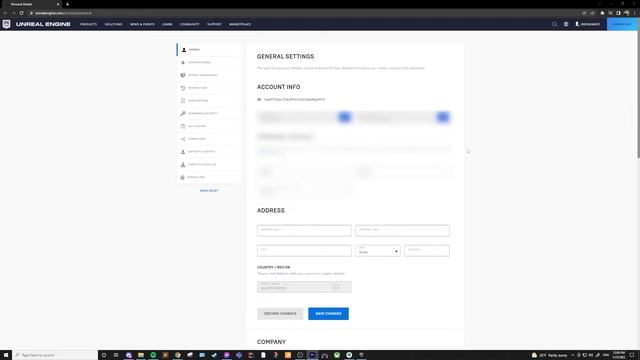Open the Community menu in the header
Screen dimensions: 640x360
pos(190,24)
